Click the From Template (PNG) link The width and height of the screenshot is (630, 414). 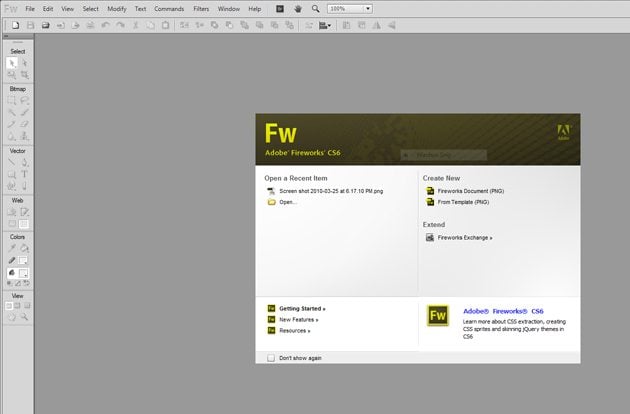click(x=463, y=202)
